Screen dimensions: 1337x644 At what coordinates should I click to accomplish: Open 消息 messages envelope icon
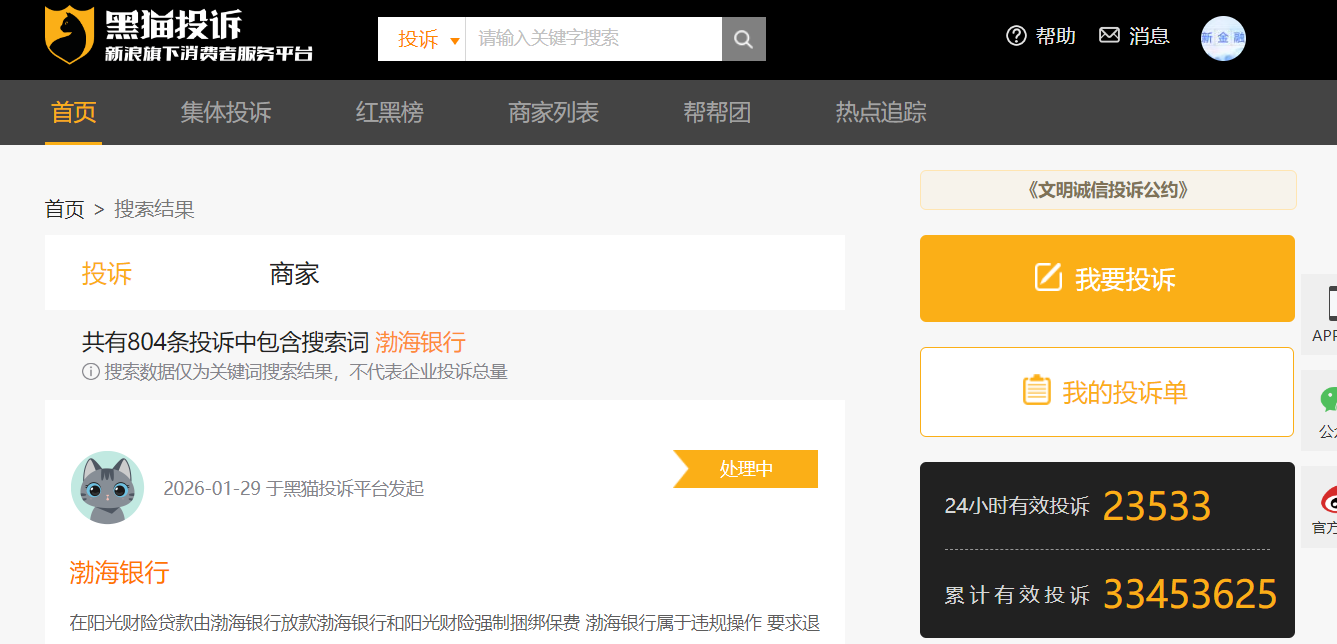(1109, 36)
